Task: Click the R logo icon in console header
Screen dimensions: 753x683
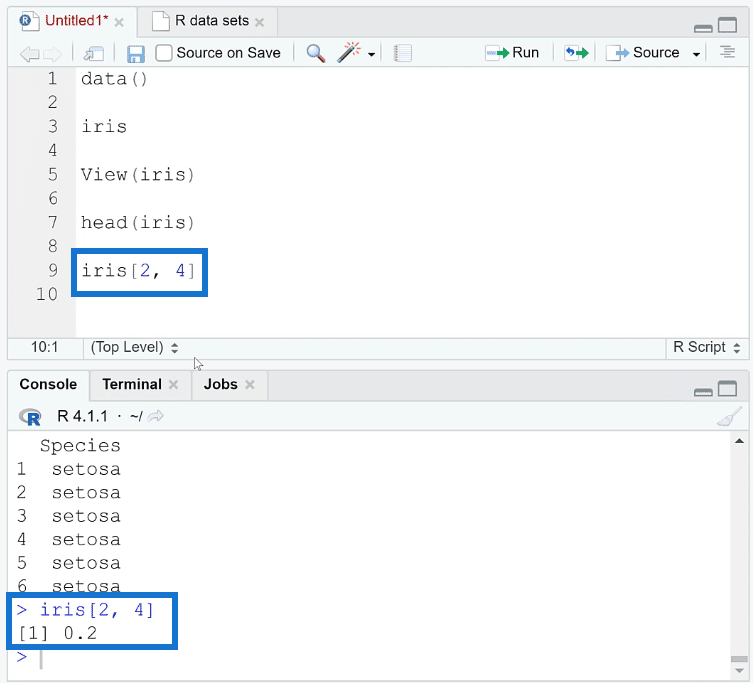Action: click(x=30, y=417)
